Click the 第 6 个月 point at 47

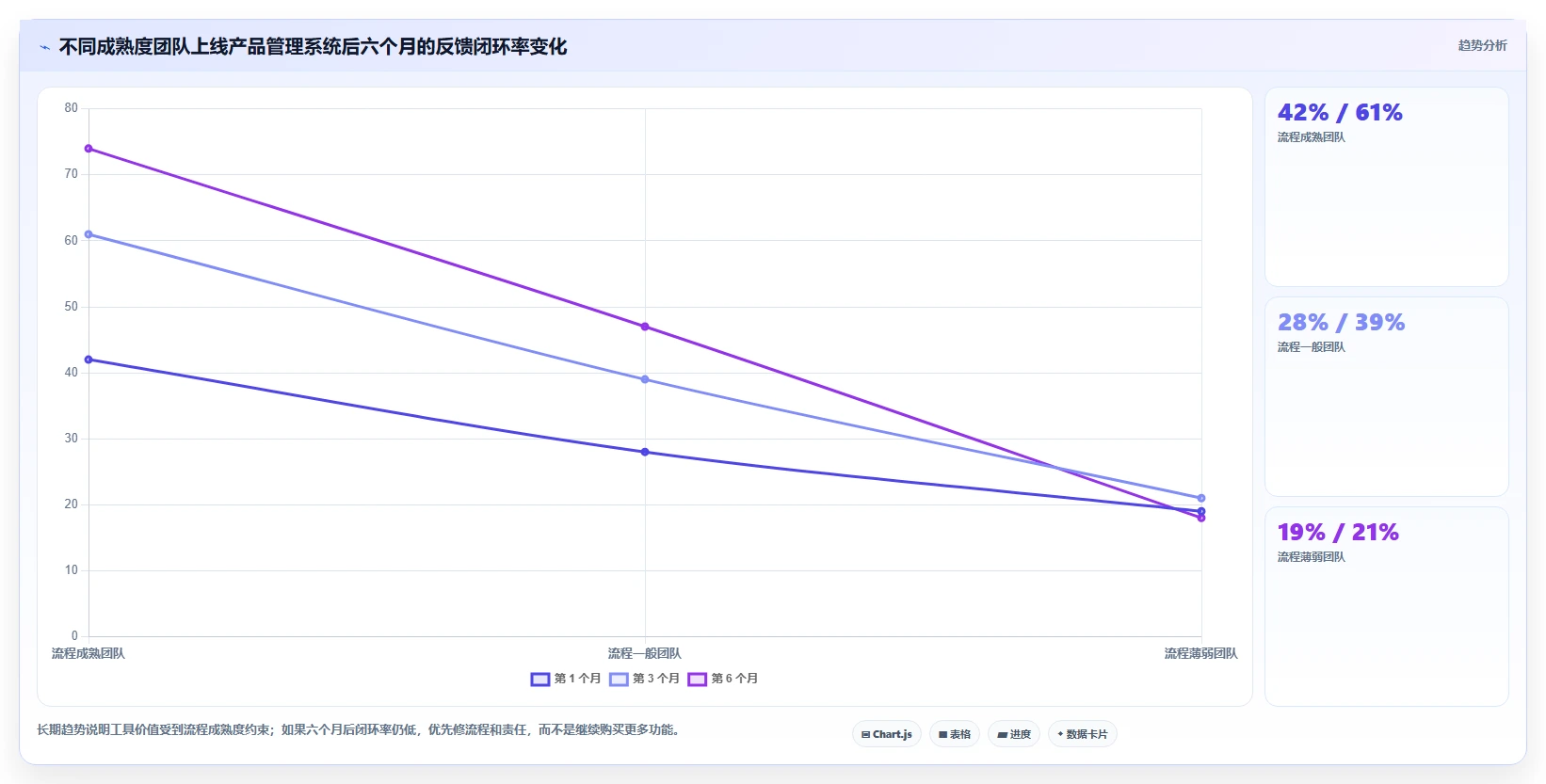pos(645,327)
